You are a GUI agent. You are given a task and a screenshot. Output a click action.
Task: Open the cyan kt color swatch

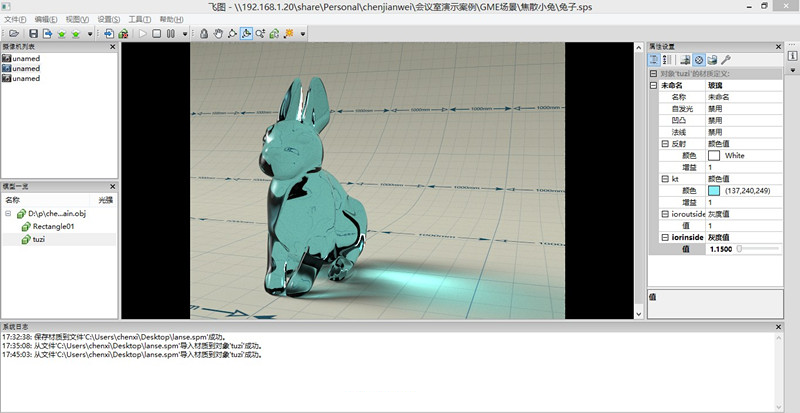(714, 191)
